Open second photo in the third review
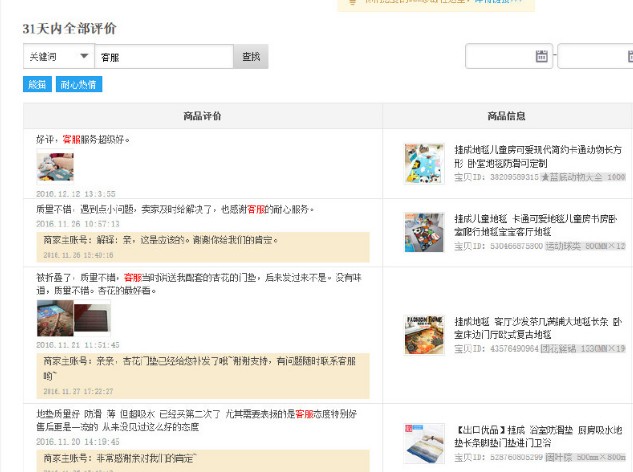Screen dimensions: 633x472 92,318
